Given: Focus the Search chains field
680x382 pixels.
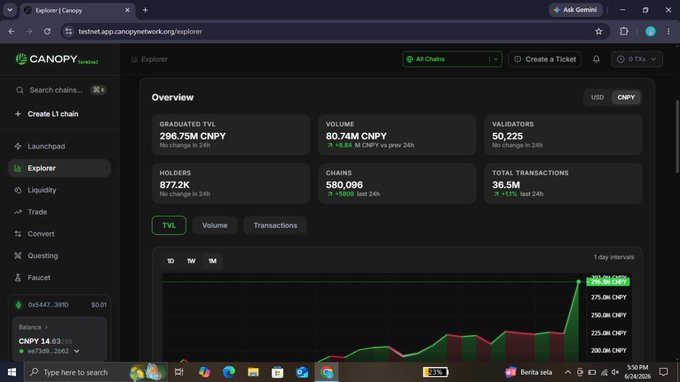Looking at the screenshot, I should pos(60,90).
